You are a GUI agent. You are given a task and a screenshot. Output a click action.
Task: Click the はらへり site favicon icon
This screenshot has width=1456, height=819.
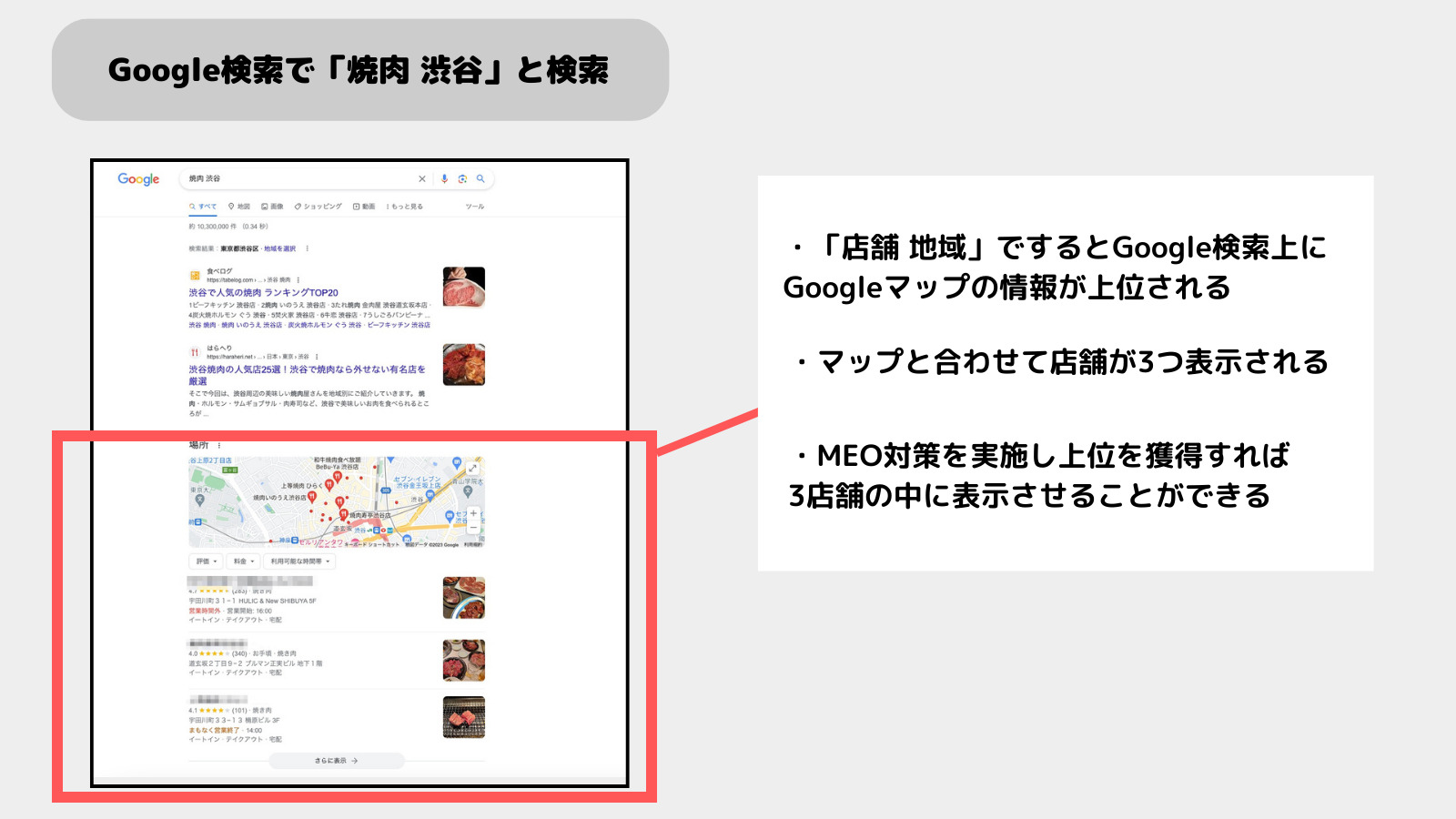tap(193, 351)
